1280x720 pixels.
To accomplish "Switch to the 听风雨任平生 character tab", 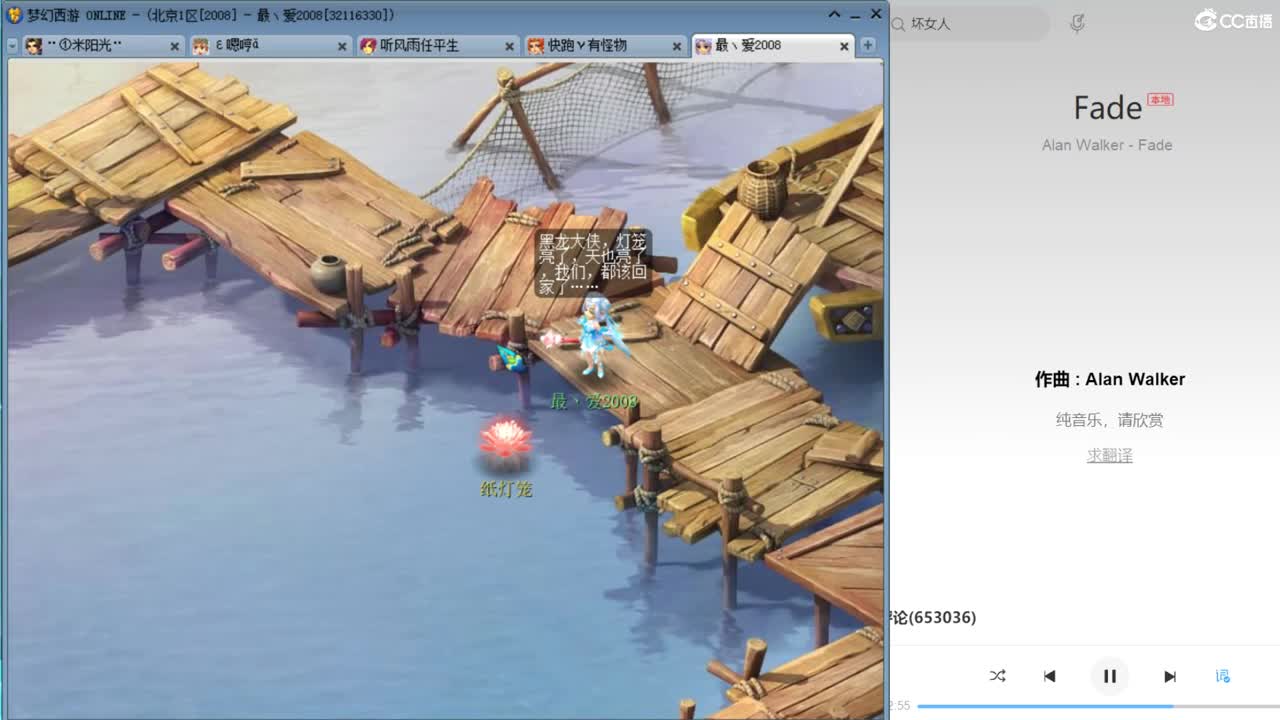I will click(x=438, y=46).
